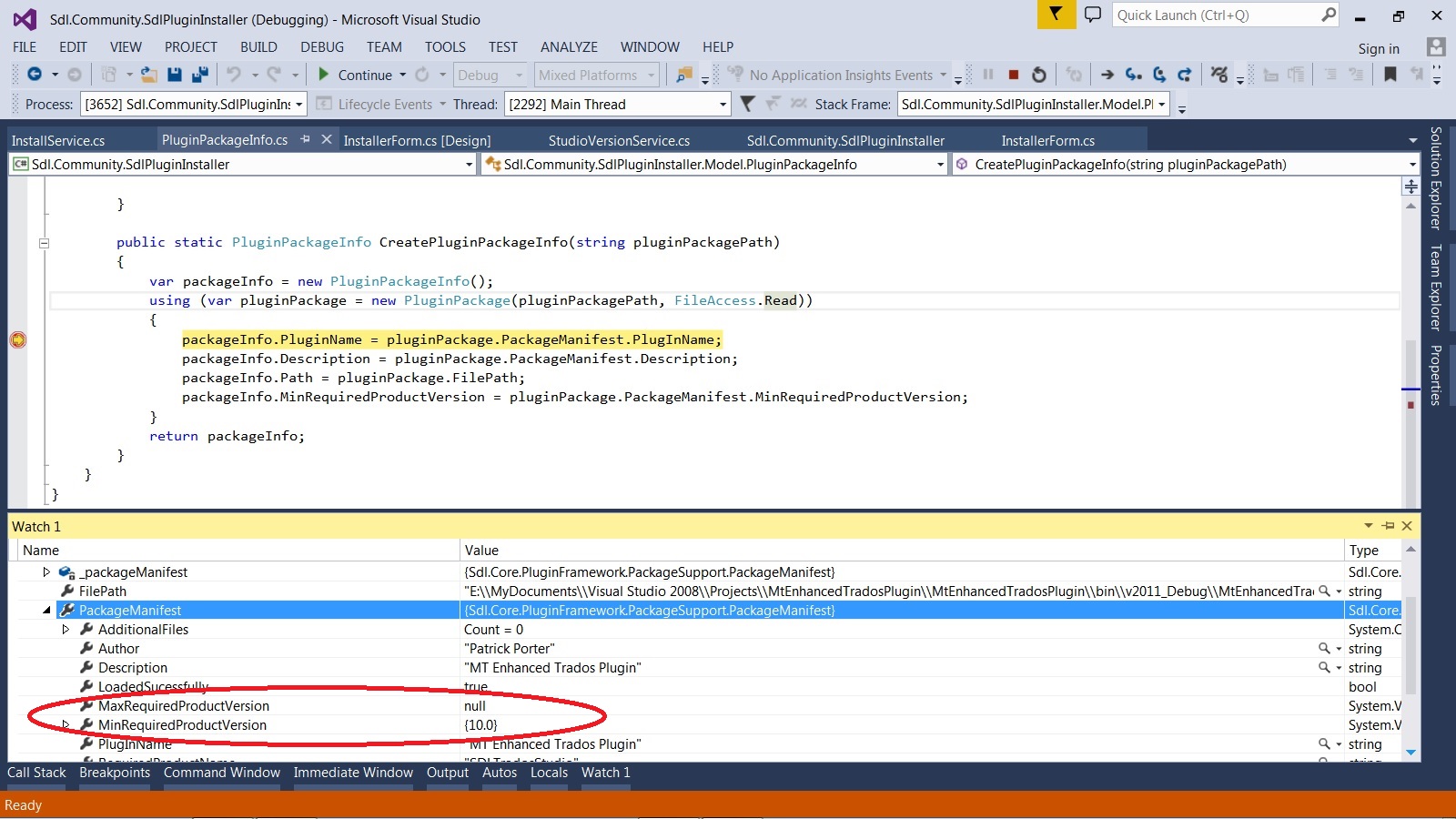This screenshot has width=1456, height=819.
Task: Click the Stop Debugging red square
Action: click(1013, 75)
